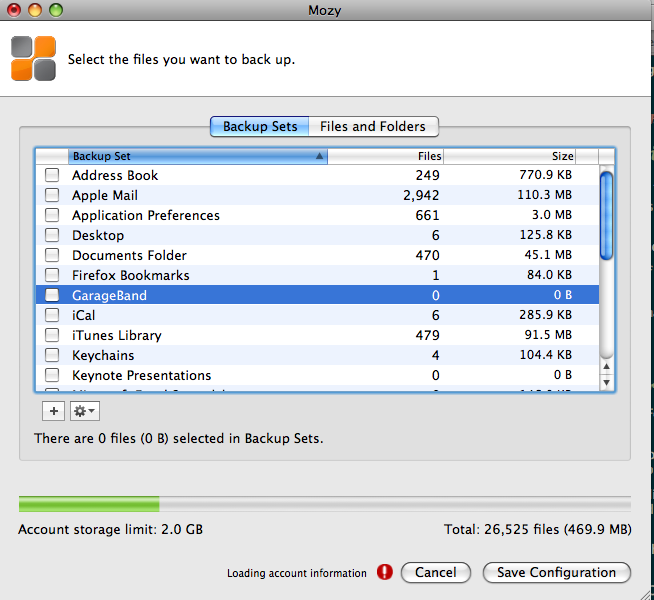The image size is (654, 600).
Task: Tick the Documents Folder checkbox
Action: coord(52,255)
